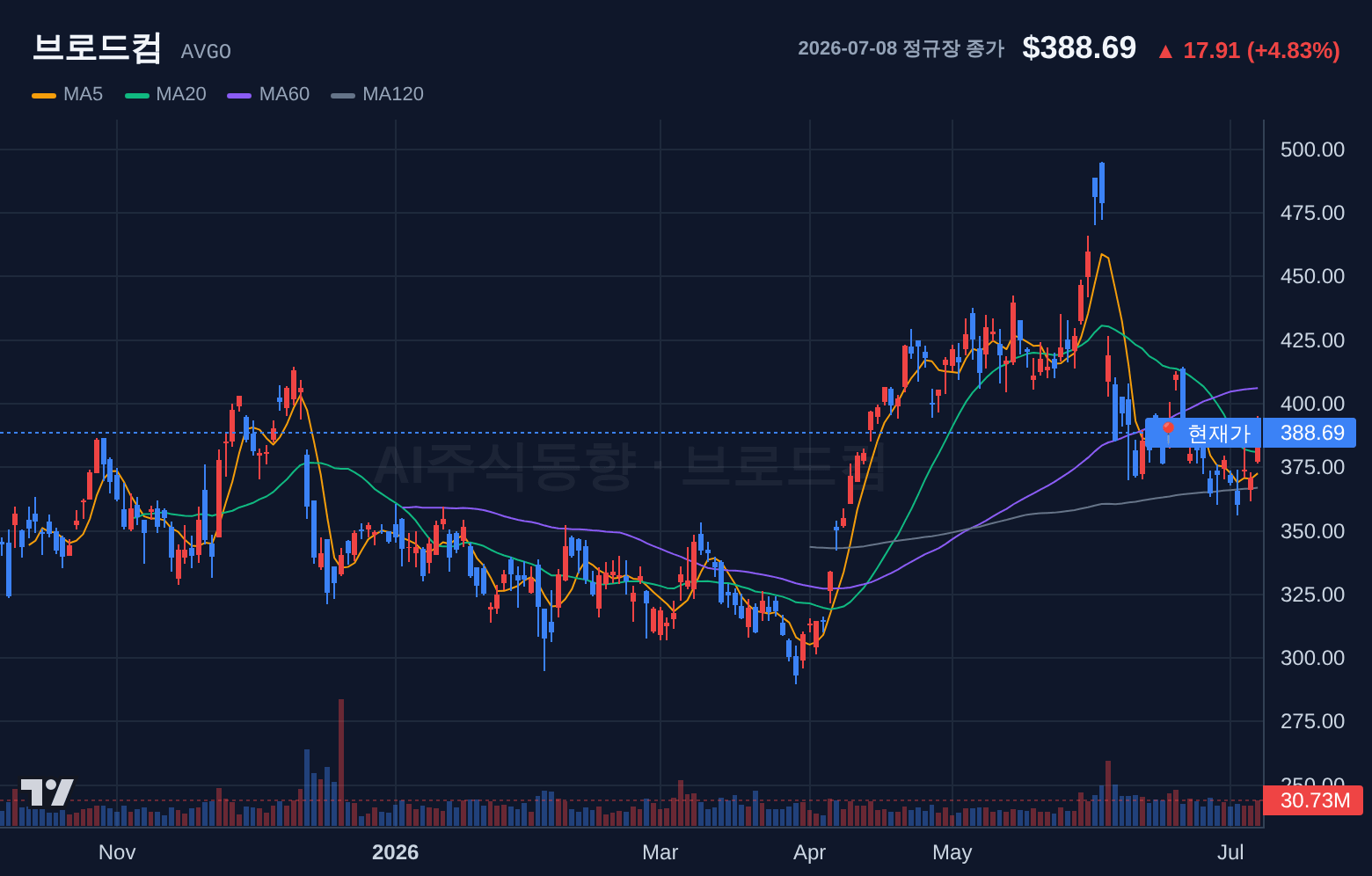Viewport: 1372px width, 876px height.
Task: Toggle the MA5 legend item
Action: [68, 94]
